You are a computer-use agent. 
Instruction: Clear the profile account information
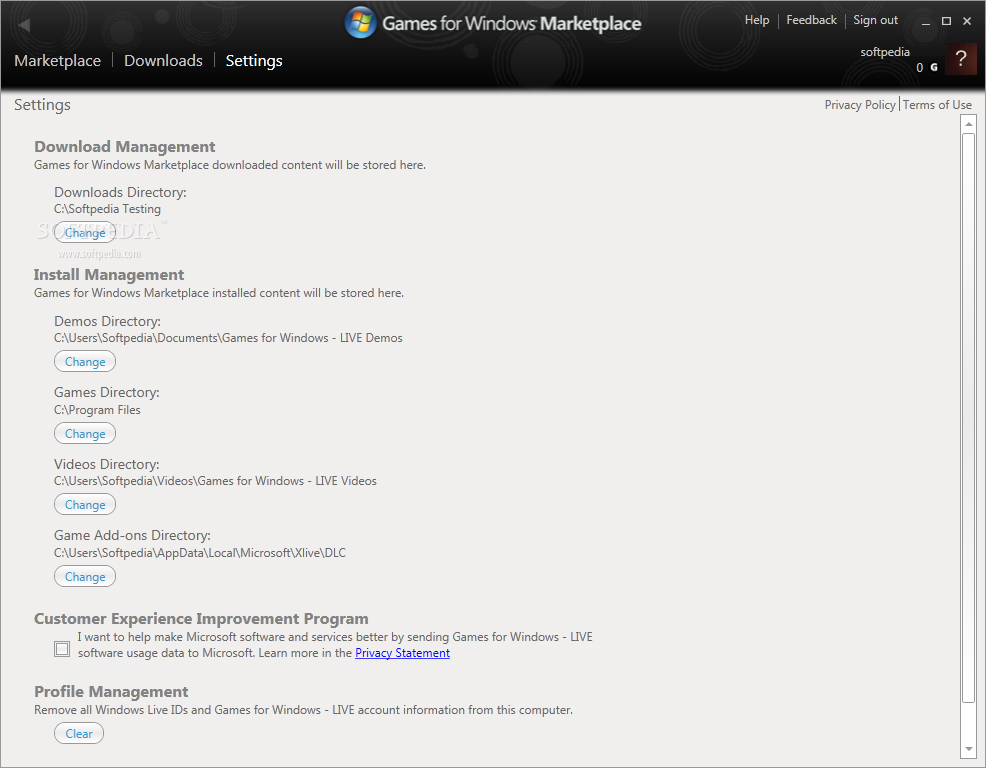(x=79, y=733)
